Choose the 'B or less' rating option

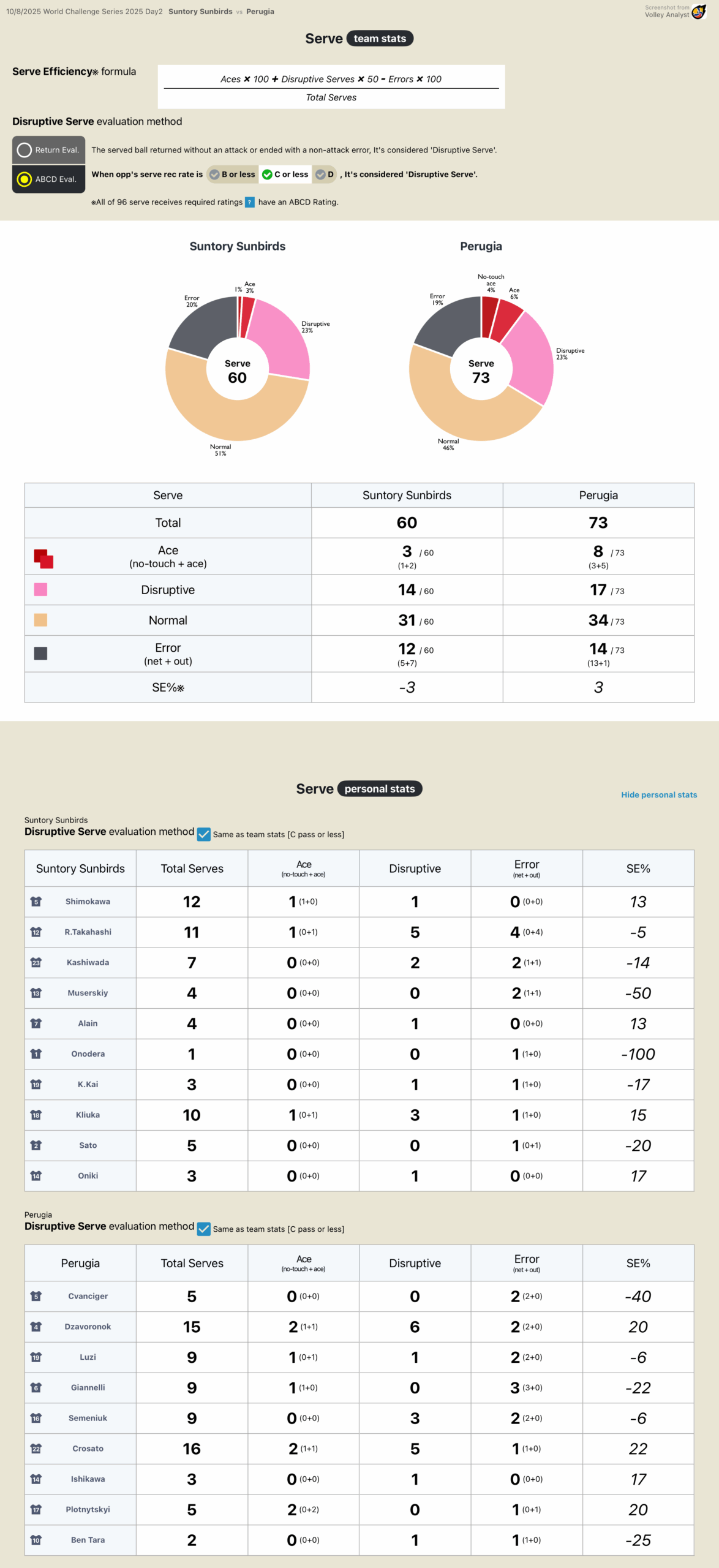tap(233, 175)
